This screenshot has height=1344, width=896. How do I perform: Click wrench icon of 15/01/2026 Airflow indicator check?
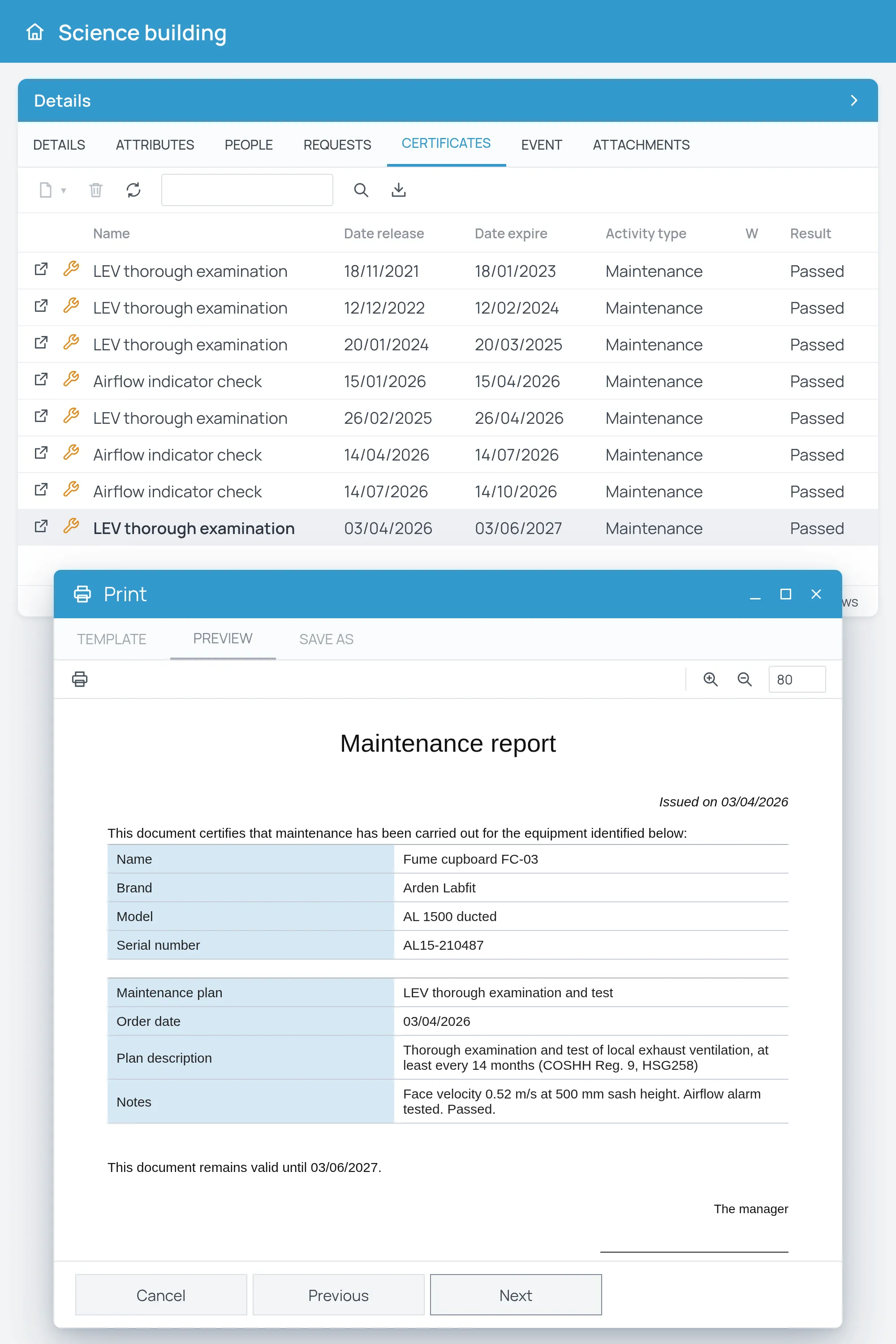click(x=71, y=379)
